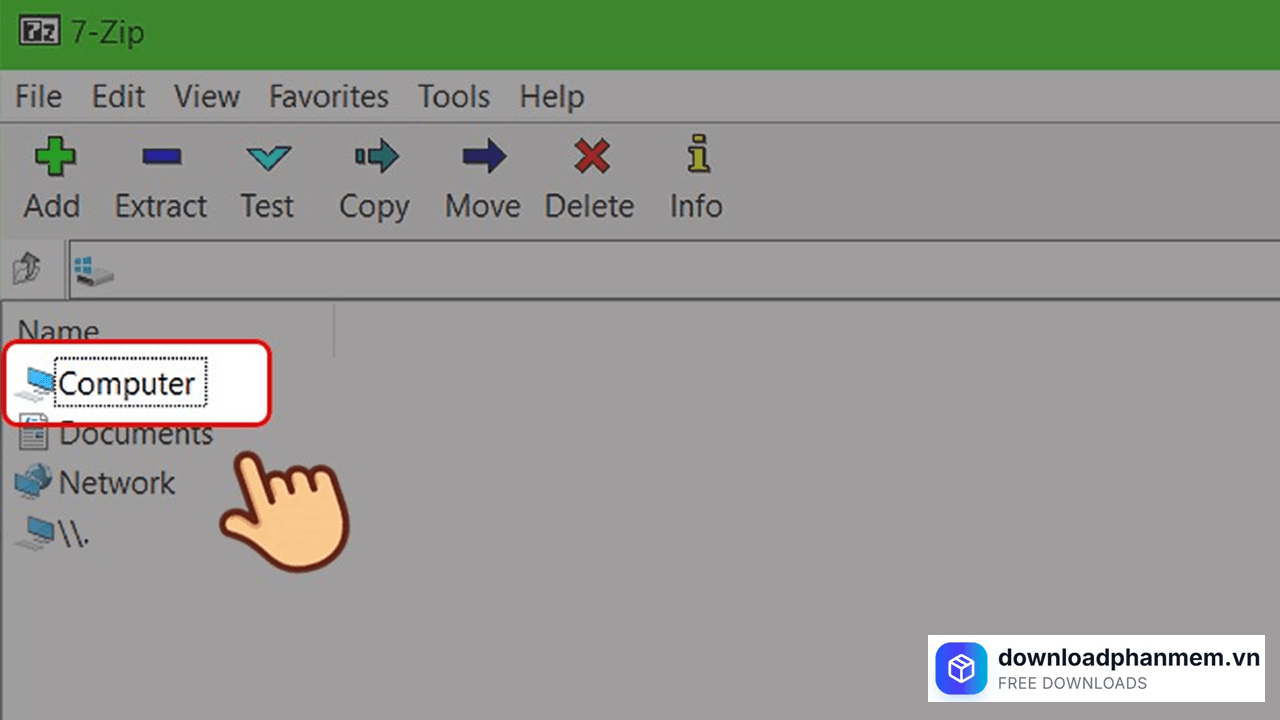This screenshot has height=720, width=1280.
Task: Select the Network entry
Action: tap(116, 483)
